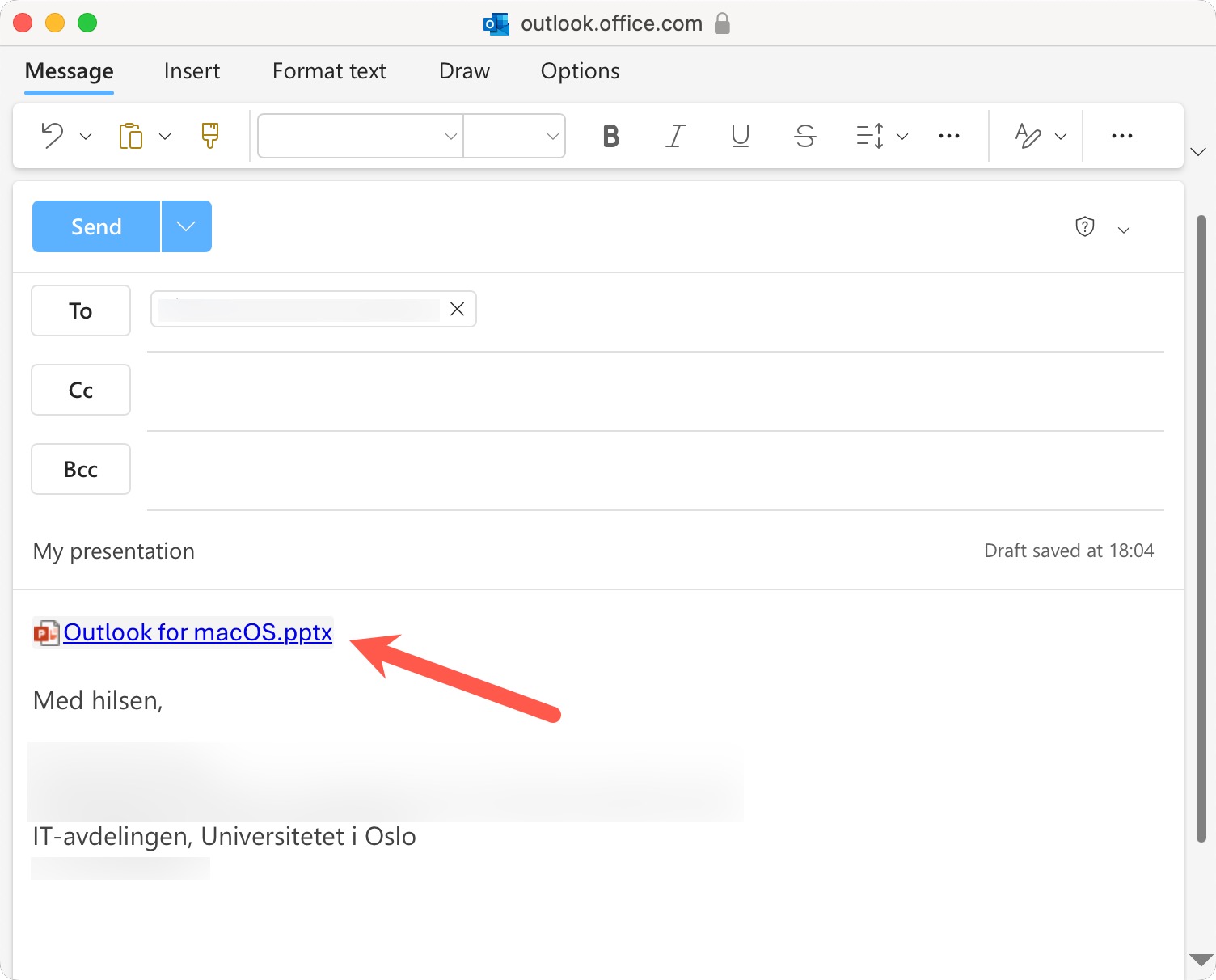The image size is (1216, 980).
Task: Expand the line spacing options arrow
Action: [x=902, y=137]
